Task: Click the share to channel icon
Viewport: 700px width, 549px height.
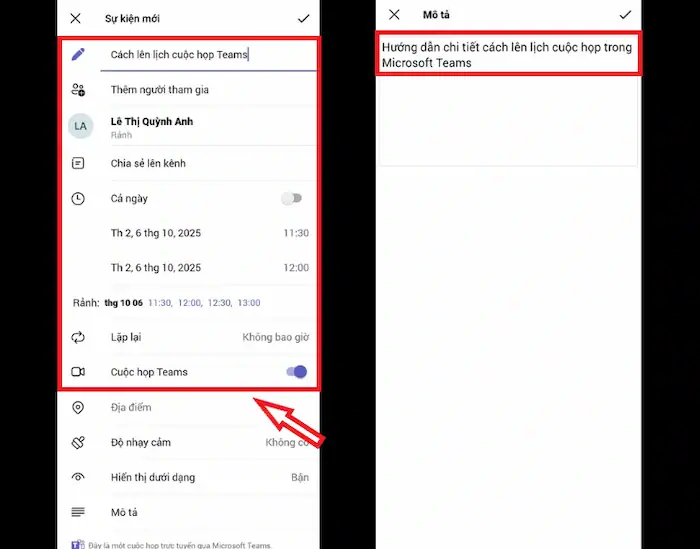Action: pos(78,163)
